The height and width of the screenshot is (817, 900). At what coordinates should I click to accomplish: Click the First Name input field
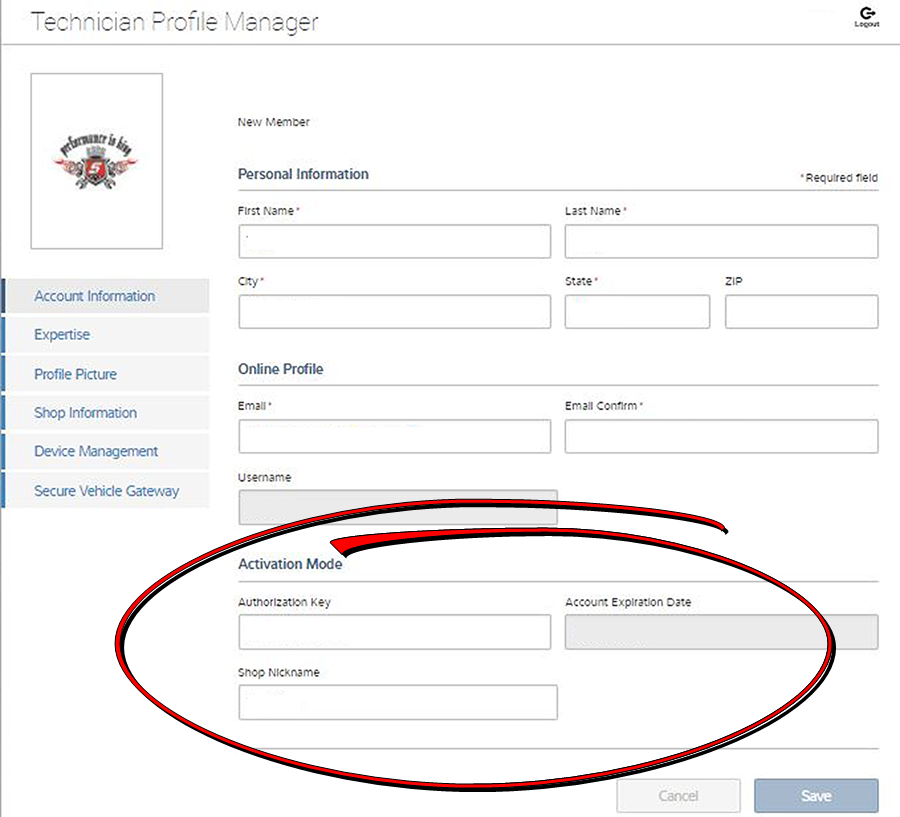pyautogui.click(x=394, y=242)
